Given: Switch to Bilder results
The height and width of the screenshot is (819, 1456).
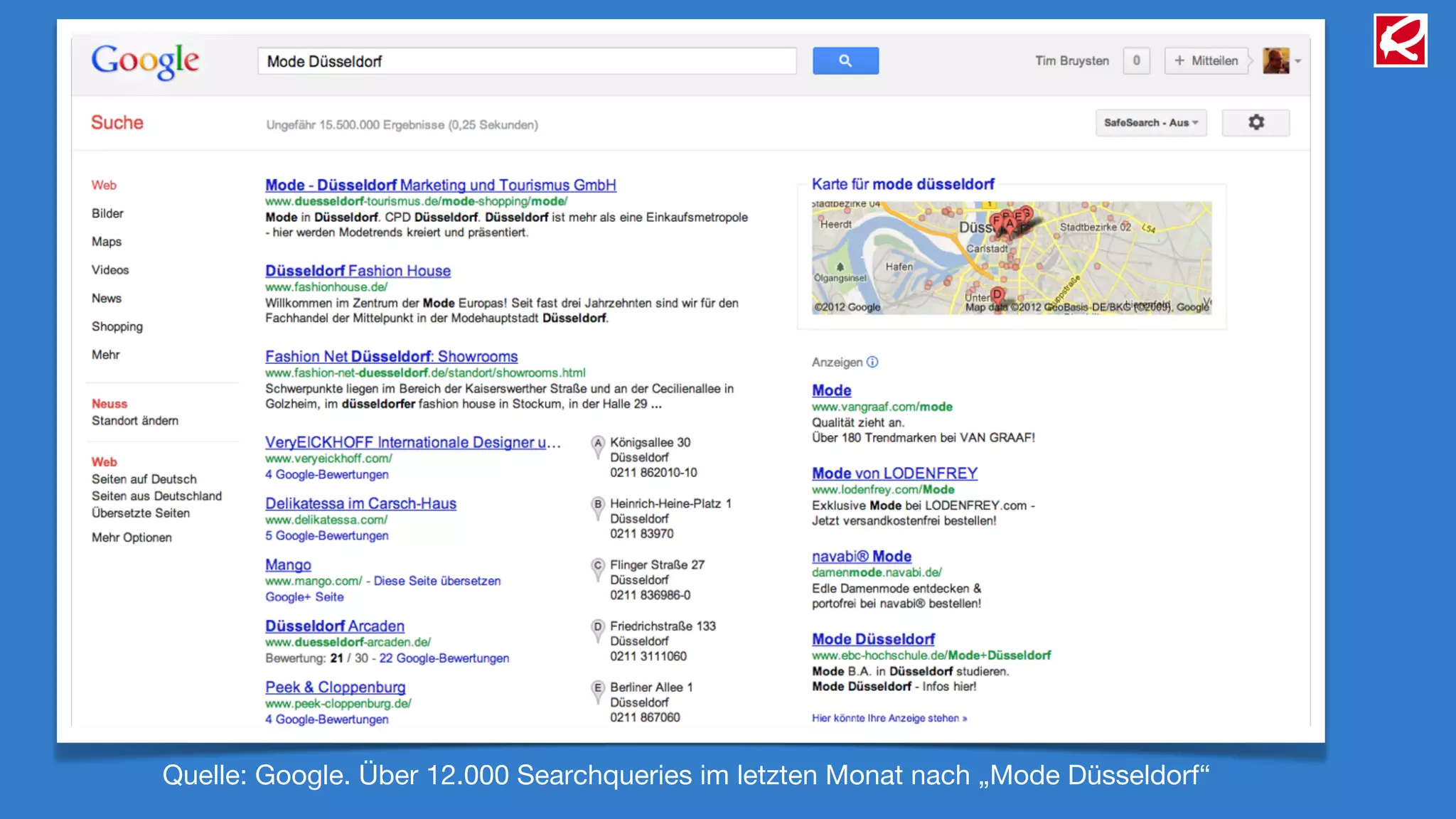Looking at the screenshot, I should pyautogui.click(x=107, y=213).
